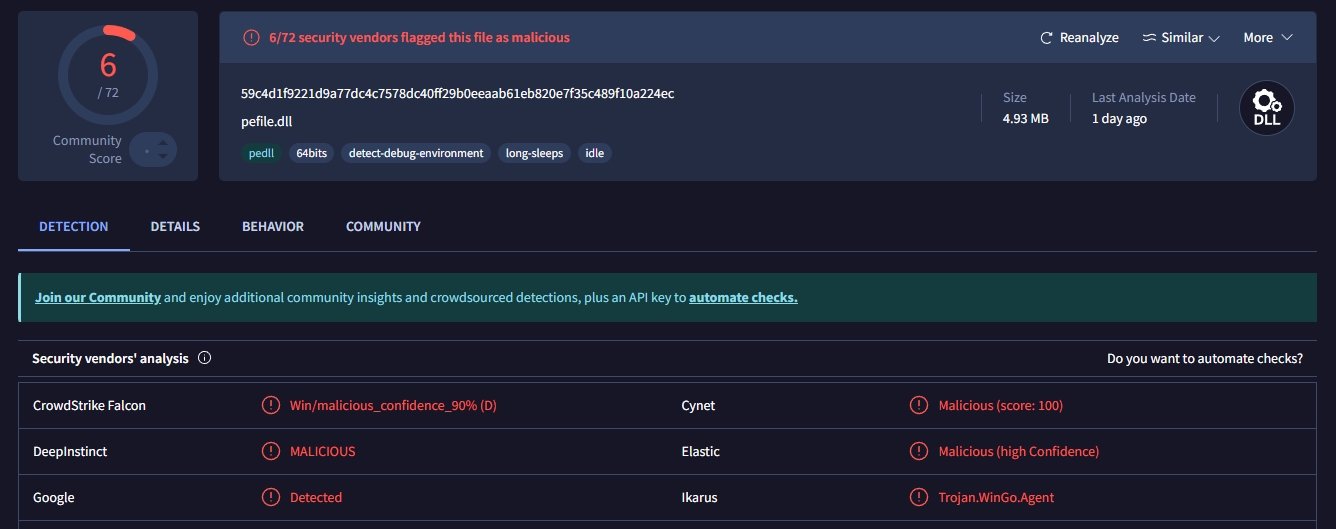The height and width of the screenshot is (529, 1336).
Task: Click the Reanalyze refresh icon
Action: tap(1047, 38)
